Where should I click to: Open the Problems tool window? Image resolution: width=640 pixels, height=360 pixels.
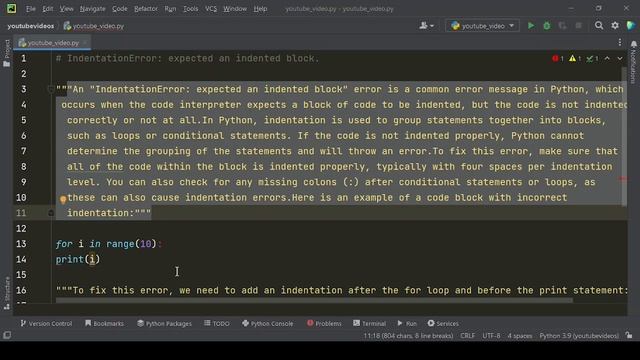pos(324,323)
